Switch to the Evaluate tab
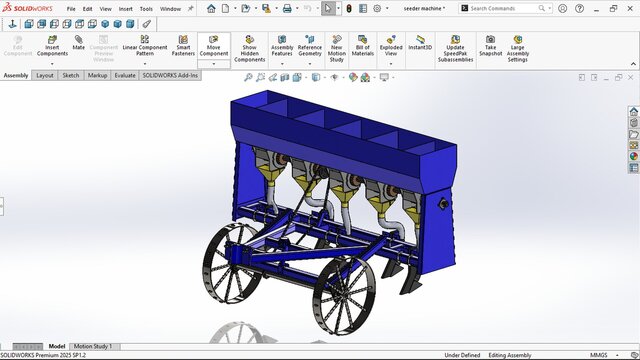 coord(125,76)
